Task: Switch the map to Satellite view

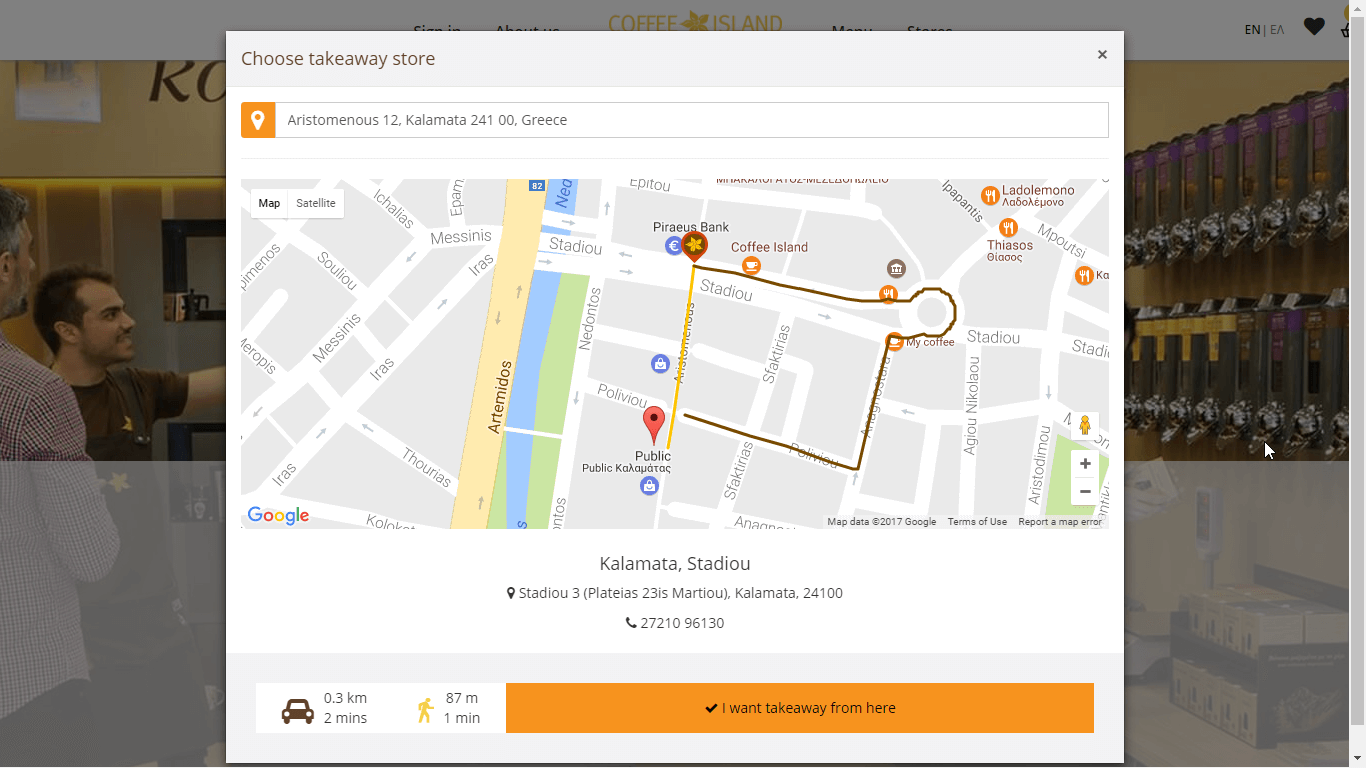Action: [x=316, y=203]
